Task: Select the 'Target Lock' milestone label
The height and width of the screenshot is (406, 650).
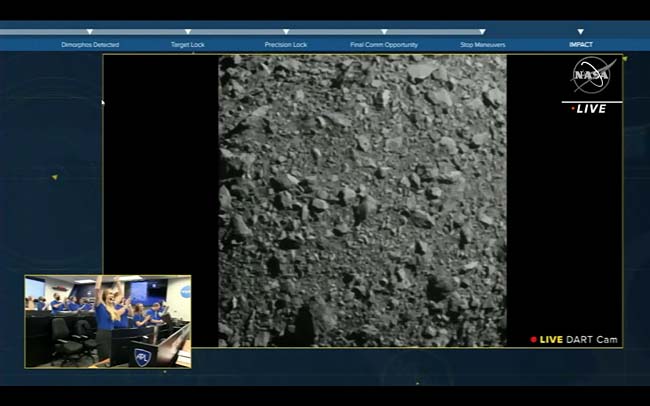Action: [x=188, y=45]
